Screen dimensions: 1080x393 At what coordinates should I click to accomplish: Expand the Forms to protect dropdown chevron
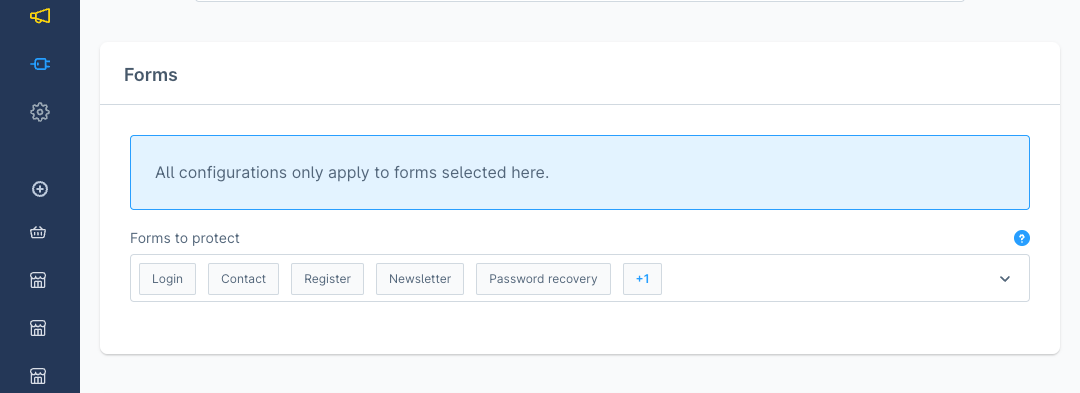pos(1005,279)
